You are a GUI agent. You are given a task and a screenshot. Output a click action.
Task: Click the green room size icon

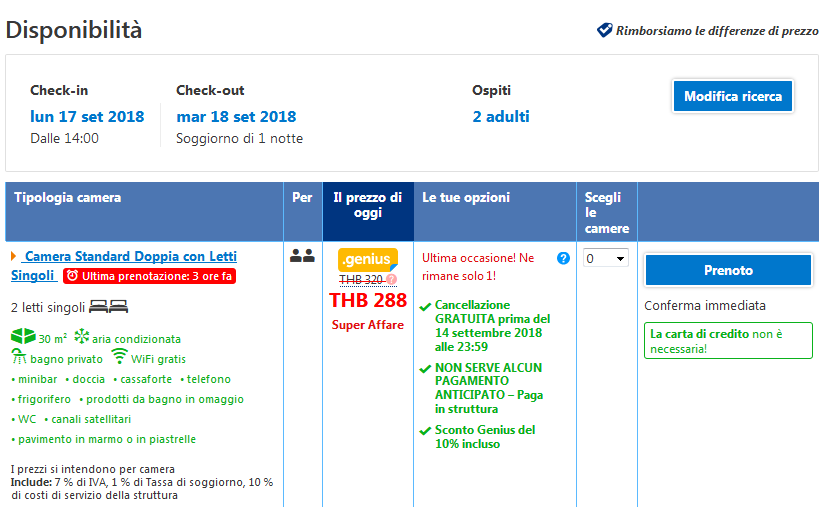(x=19, y=338)
